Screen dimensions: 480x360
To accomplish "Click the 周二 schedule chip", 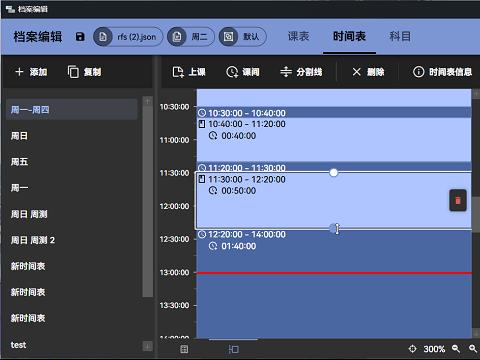I will click(x=191, y=37).
